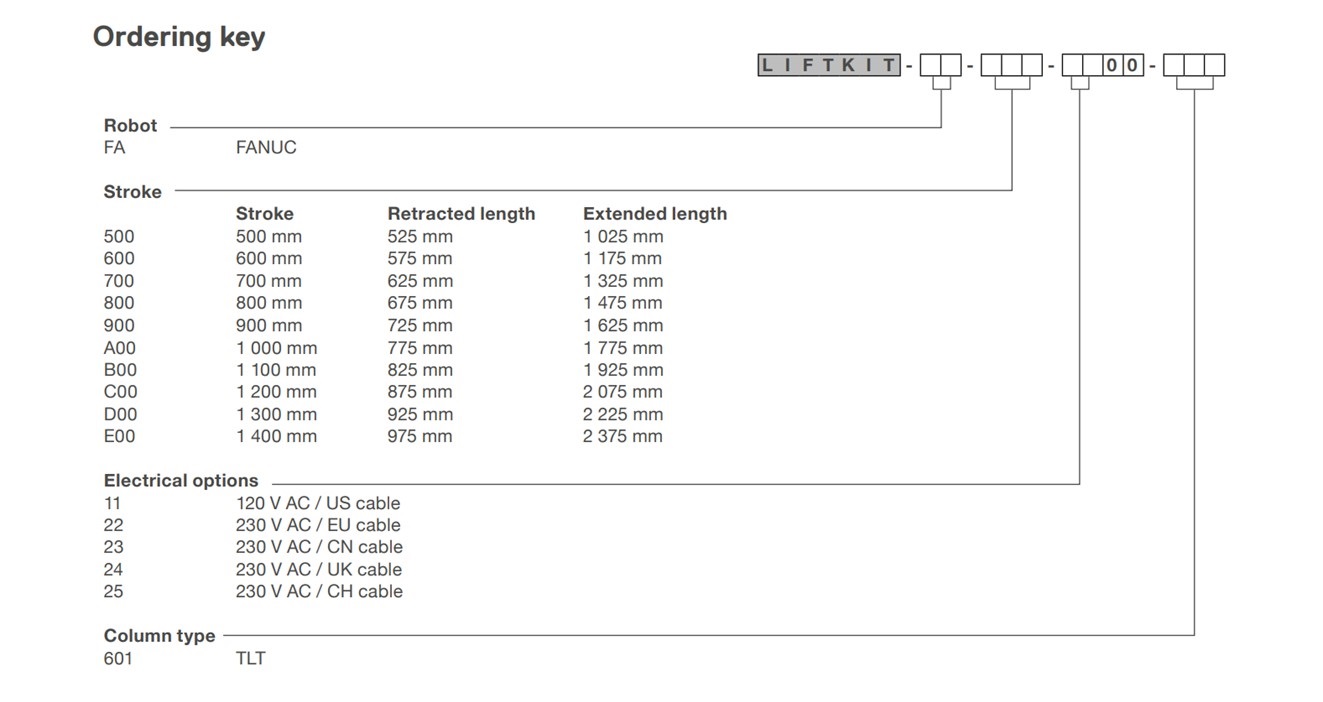Click the FA robot code
The image size is (1323, 702).
click(114, 148)
